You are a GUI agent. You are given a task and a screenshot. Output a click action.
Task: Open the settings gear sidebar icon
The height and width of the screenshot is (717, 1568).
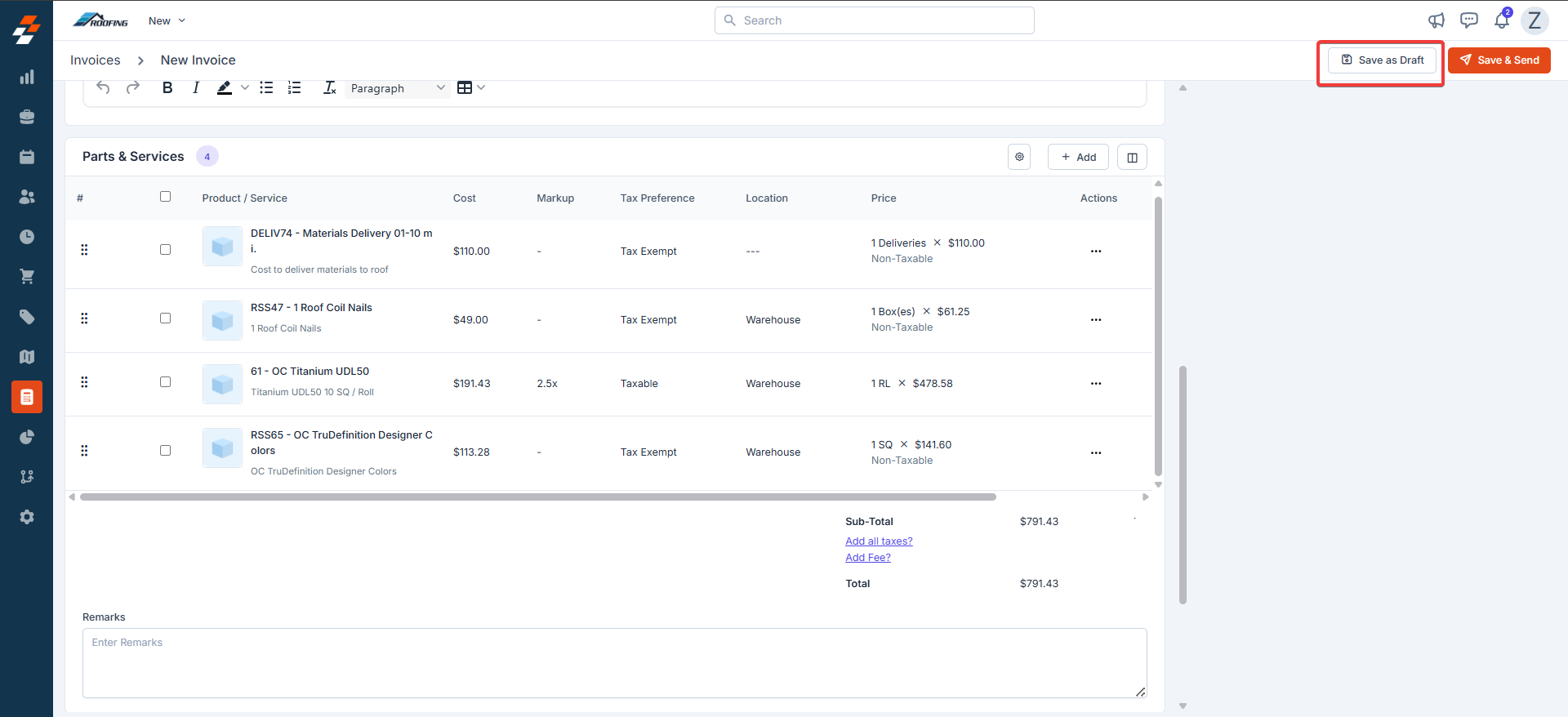[27, 517]
